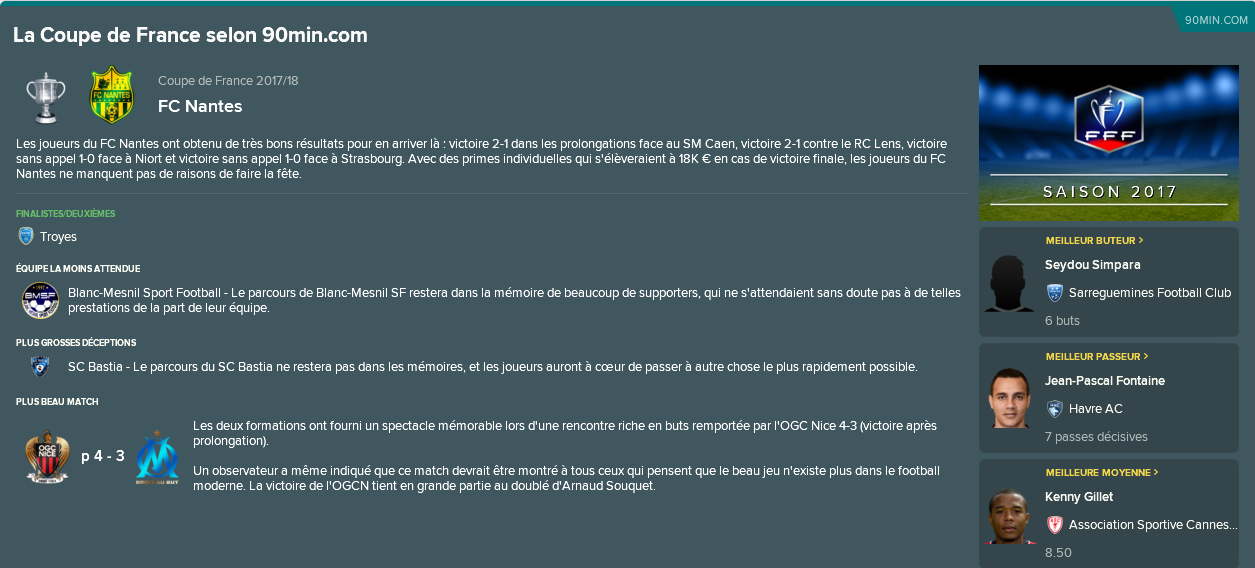This screenshot has width=1255, height=568.
Task: Click the Sarreguemines Football Club badge
Action: tap(1054, 293)
